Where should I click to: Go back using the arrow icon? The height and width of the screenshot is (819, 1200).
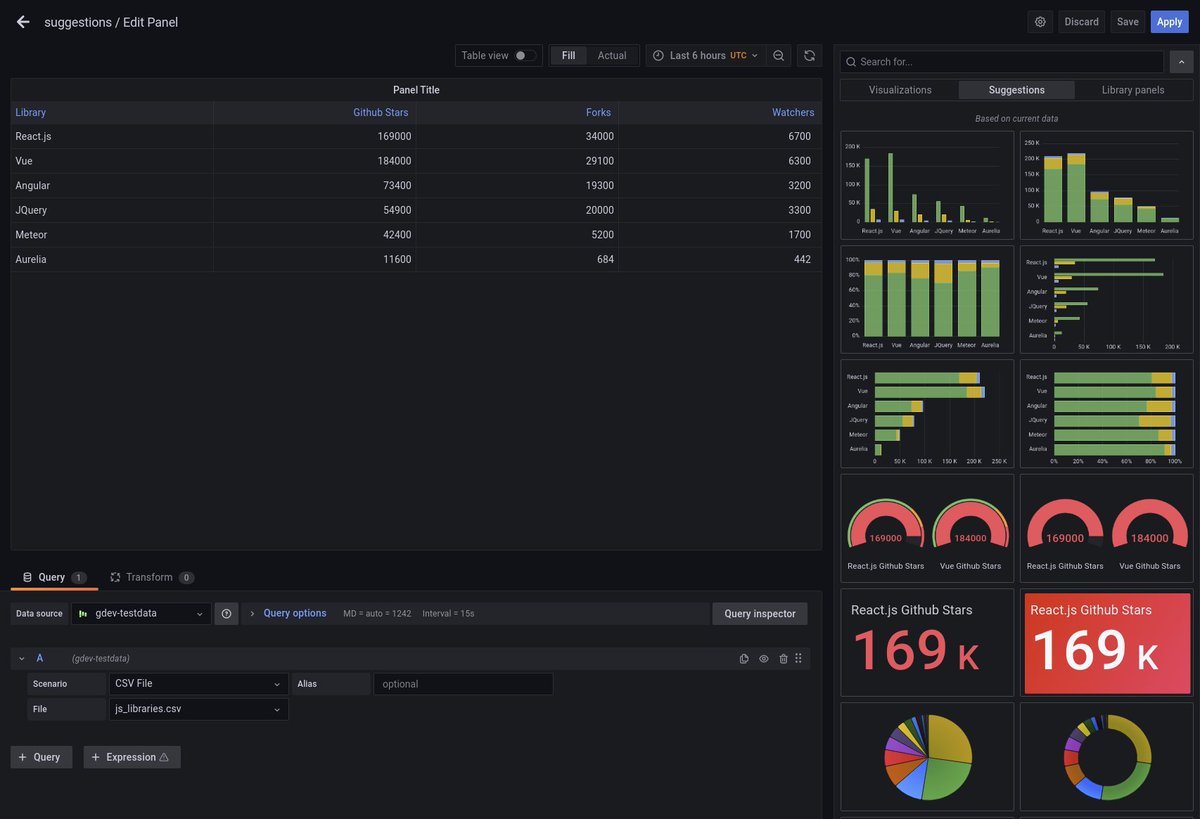coord(23,22)
